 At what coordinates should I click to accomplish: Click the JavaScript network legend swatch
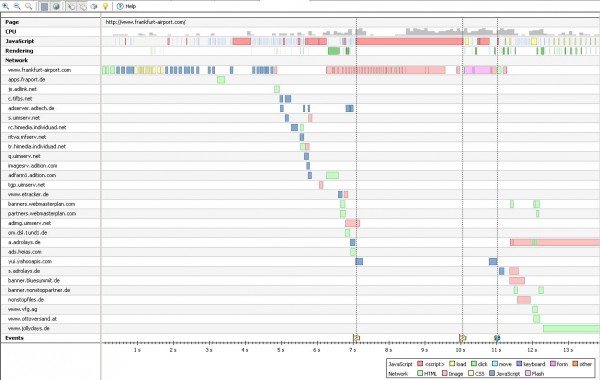(x=492, y=373)
